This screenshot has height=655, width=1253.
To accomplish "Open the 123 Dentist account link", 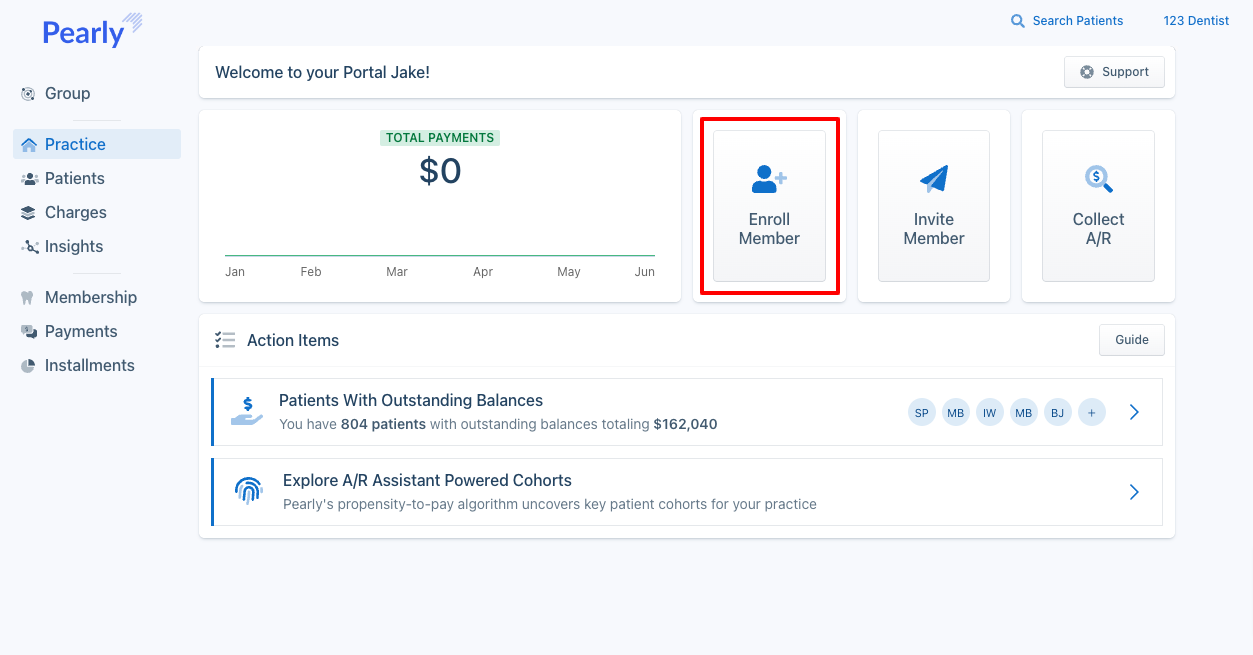I will tap(1196, 21).
